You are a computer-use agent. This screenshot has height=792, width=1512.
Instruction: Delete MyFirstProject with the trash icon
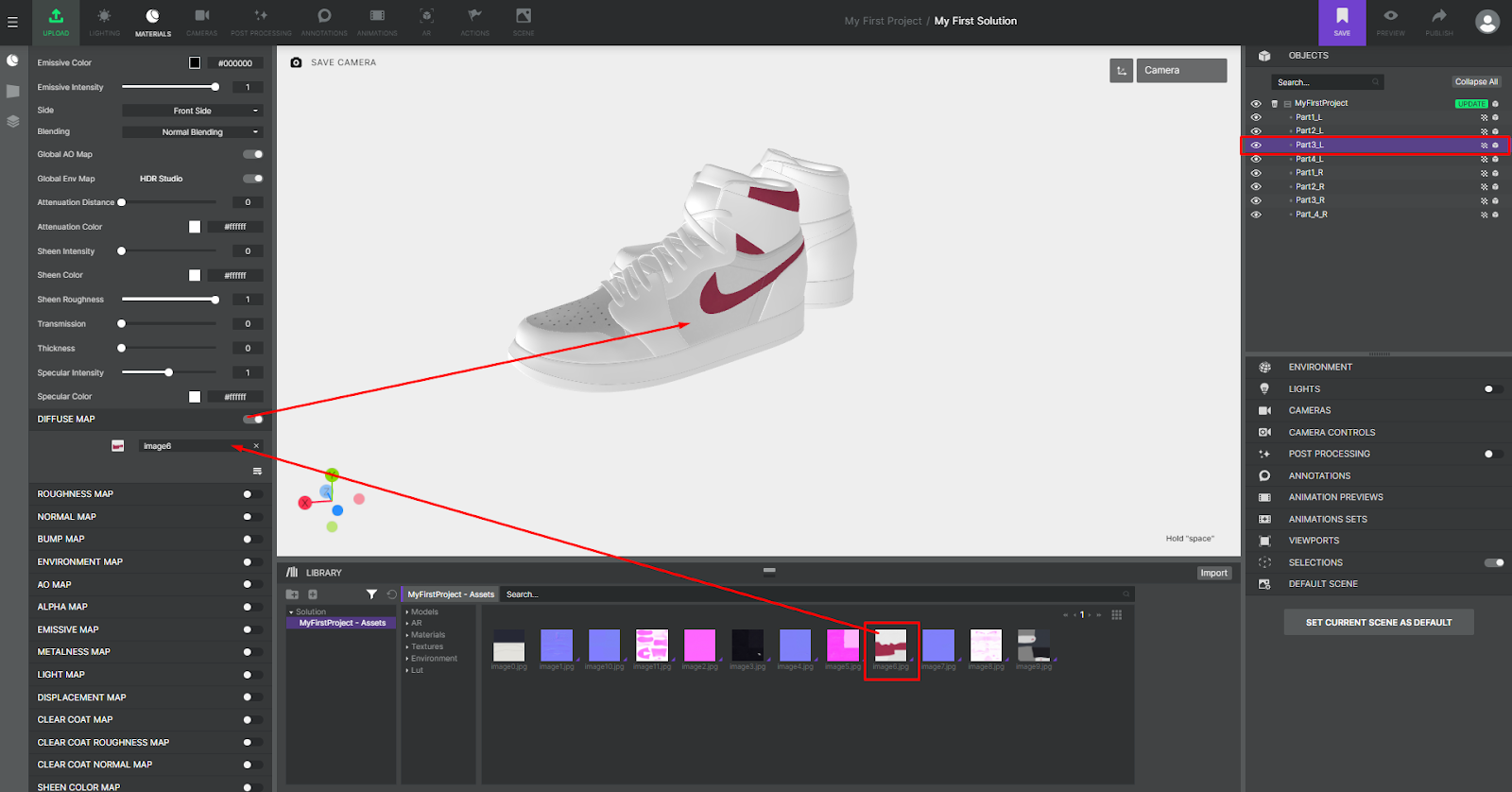tap(1275, 104)
